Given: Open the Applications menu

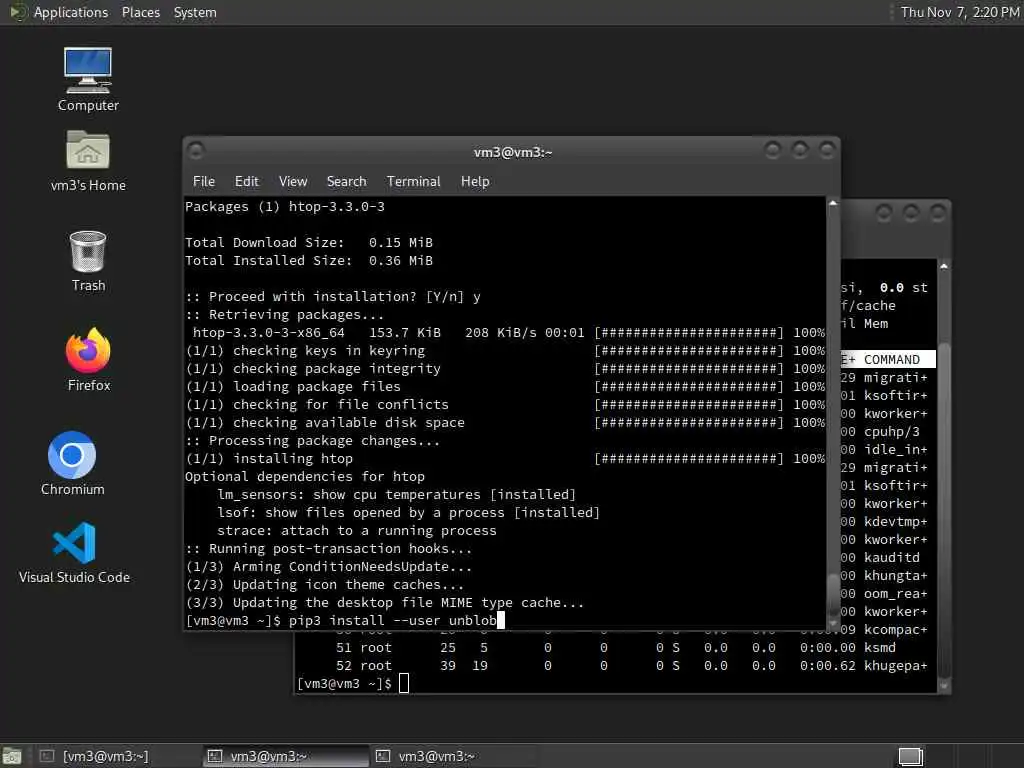Looking at the screenshot, I should click(71, 12).
